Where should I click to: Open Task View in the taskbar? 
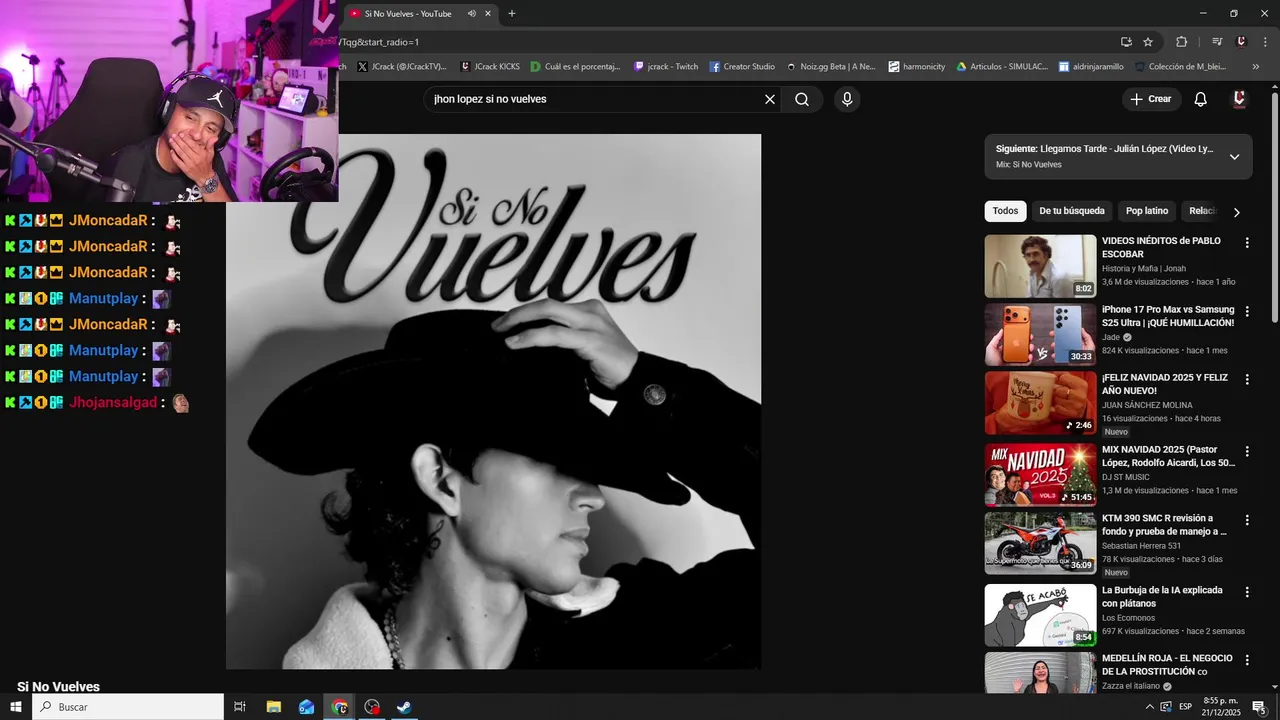pos(240,707)
